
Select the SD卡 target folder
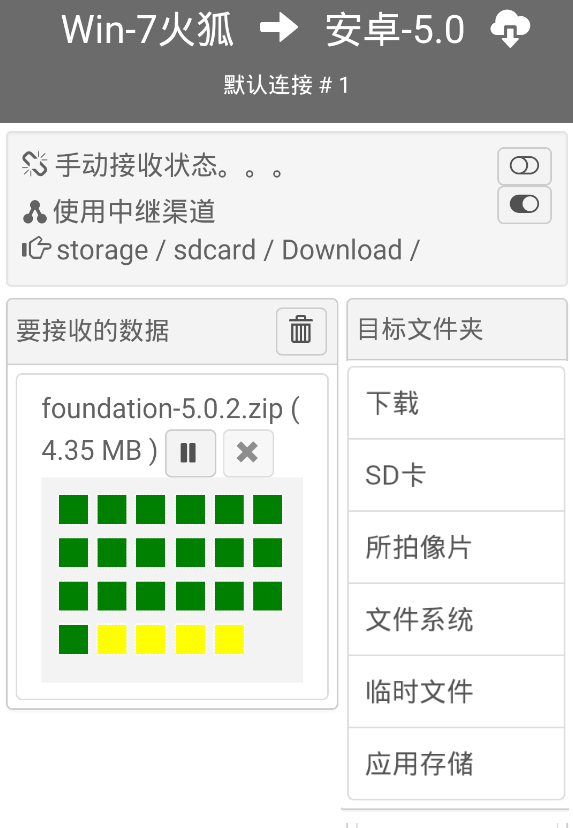tap(456, 475)
